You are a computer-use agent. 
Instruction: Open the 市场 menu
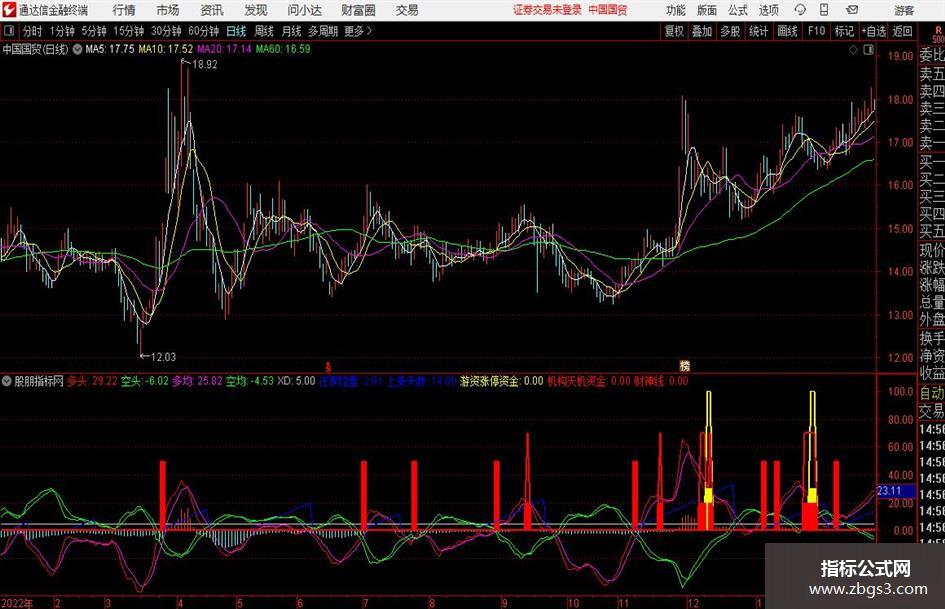point(168,10)
